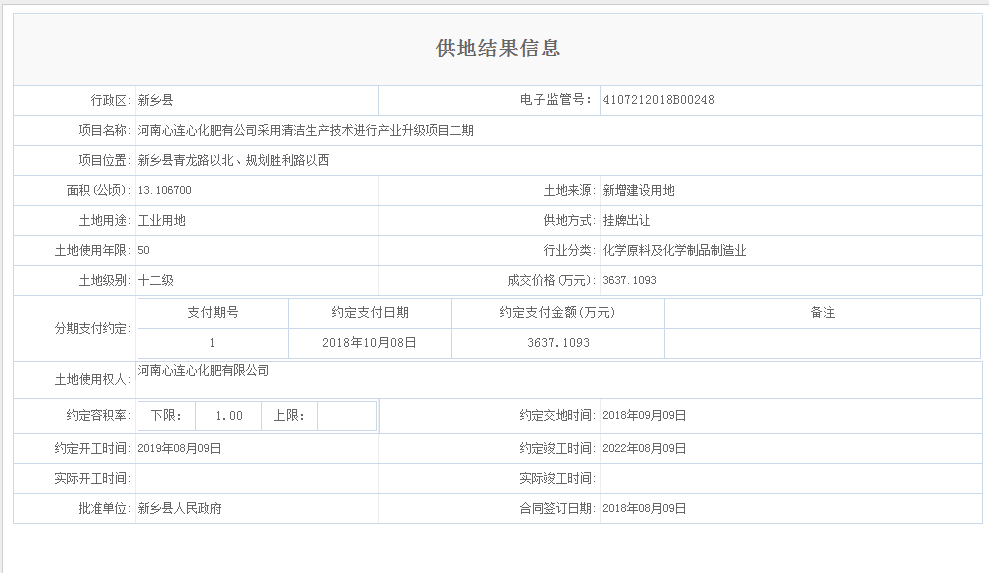Click the page title 供地结果信息
The width and height of the screenshot is (989, 573).
click(x=498, y=48)
